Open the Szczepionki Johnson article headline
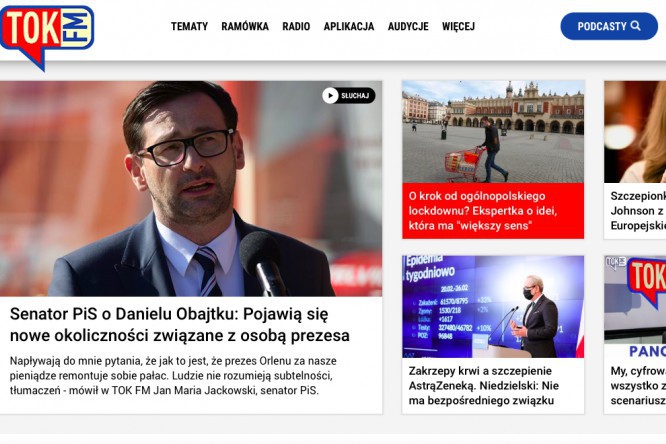 click(638, 211)
